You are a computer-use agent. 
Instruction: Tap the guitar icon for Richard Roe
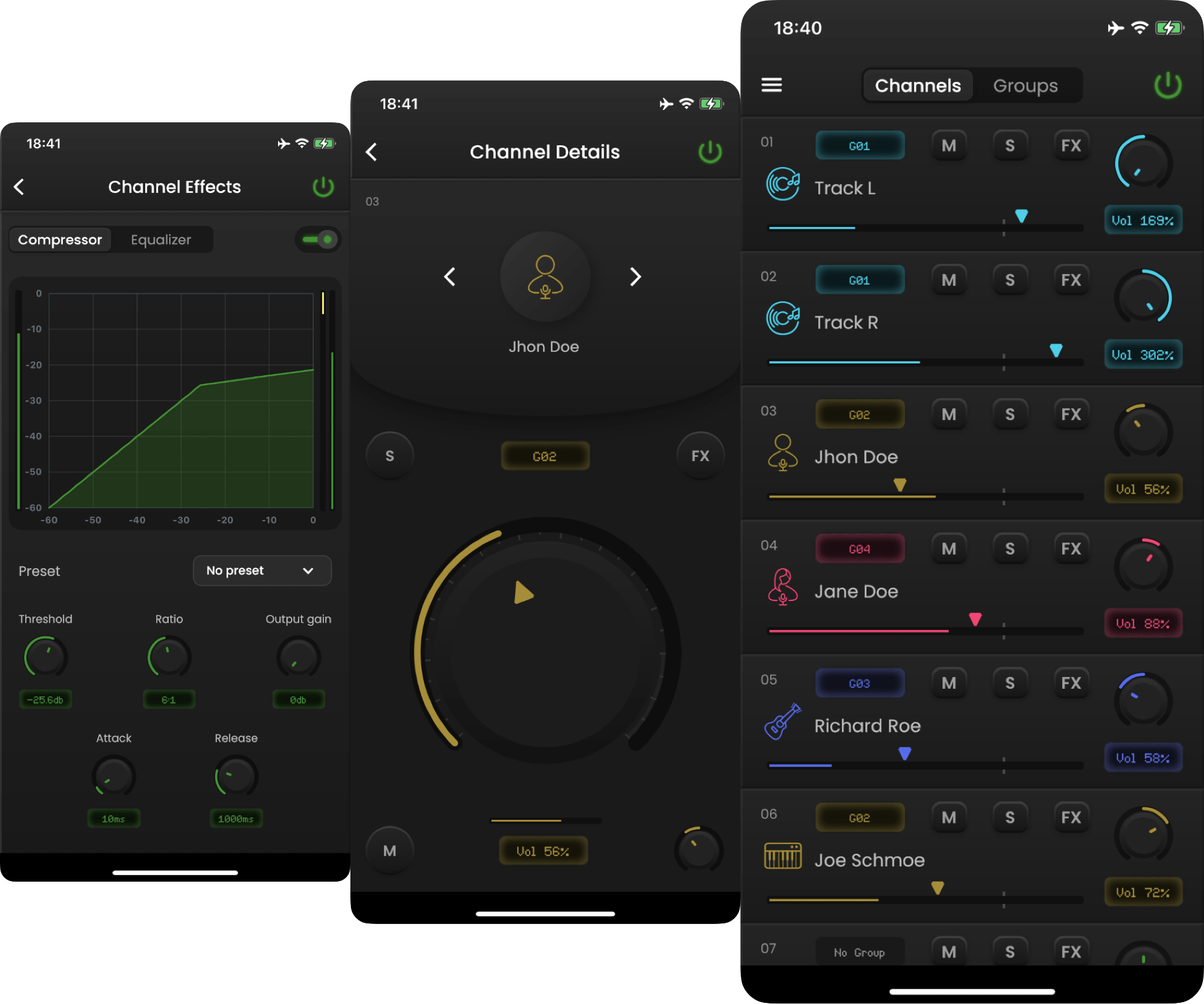782,722
